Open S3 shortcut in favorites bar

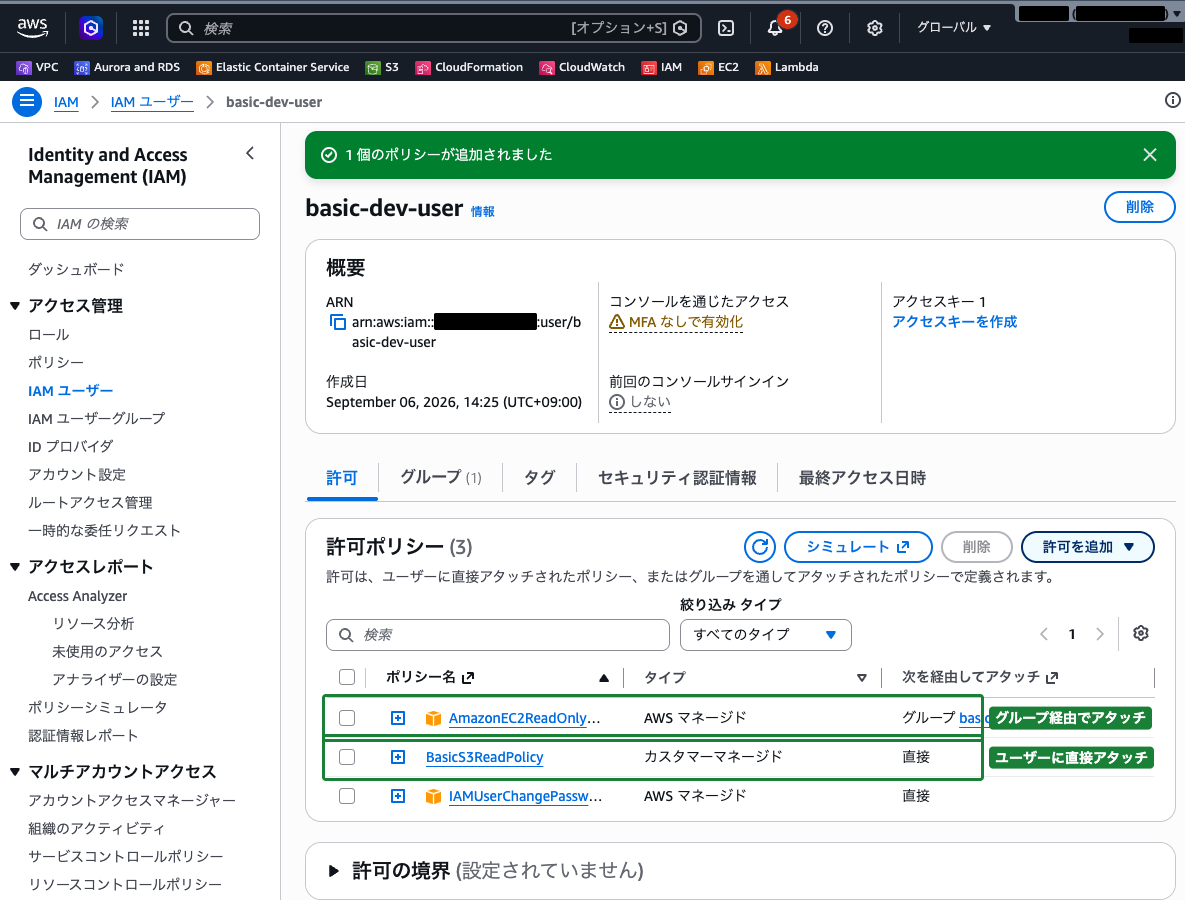pyautogui.click(x=382, y=67)
